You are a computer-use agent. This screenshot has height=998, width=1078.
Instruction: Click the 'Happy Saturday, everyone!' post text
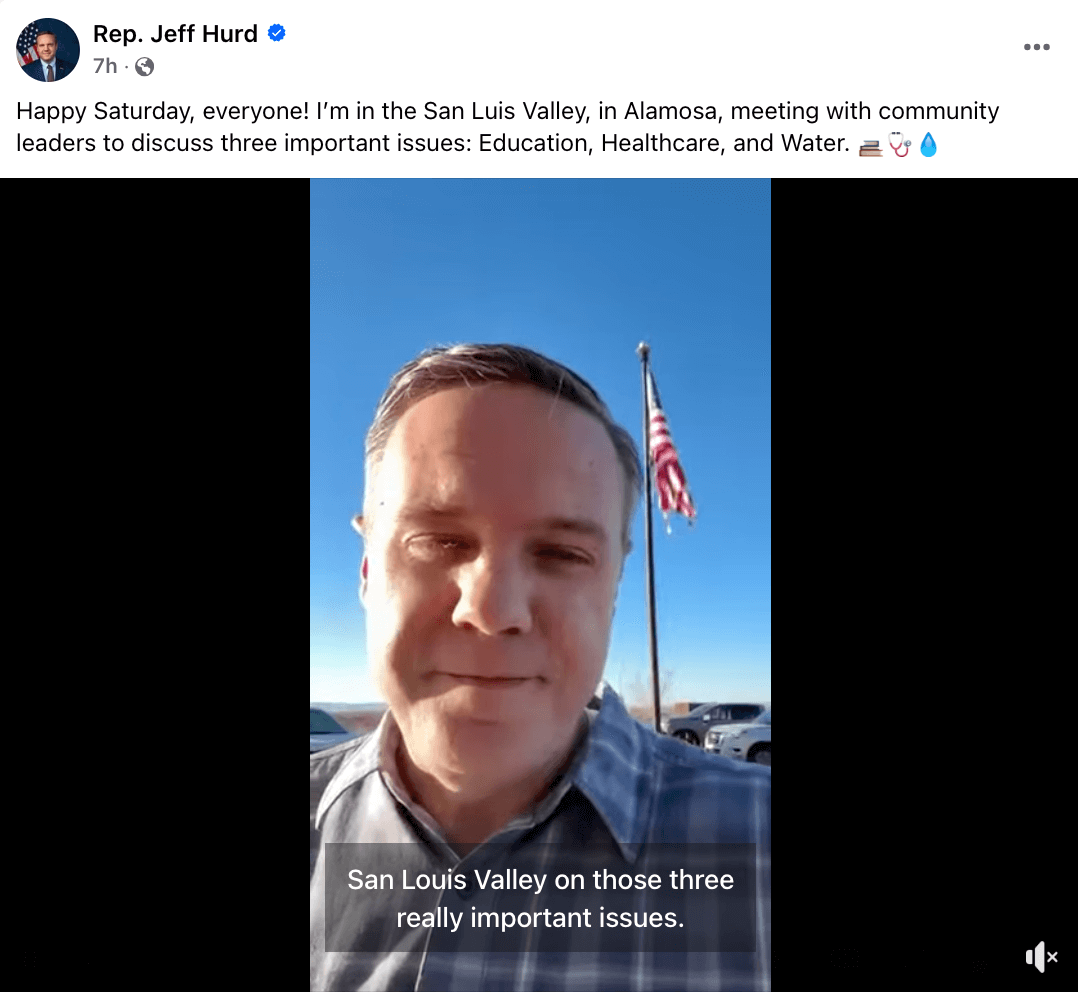click(x=163, y=111)
